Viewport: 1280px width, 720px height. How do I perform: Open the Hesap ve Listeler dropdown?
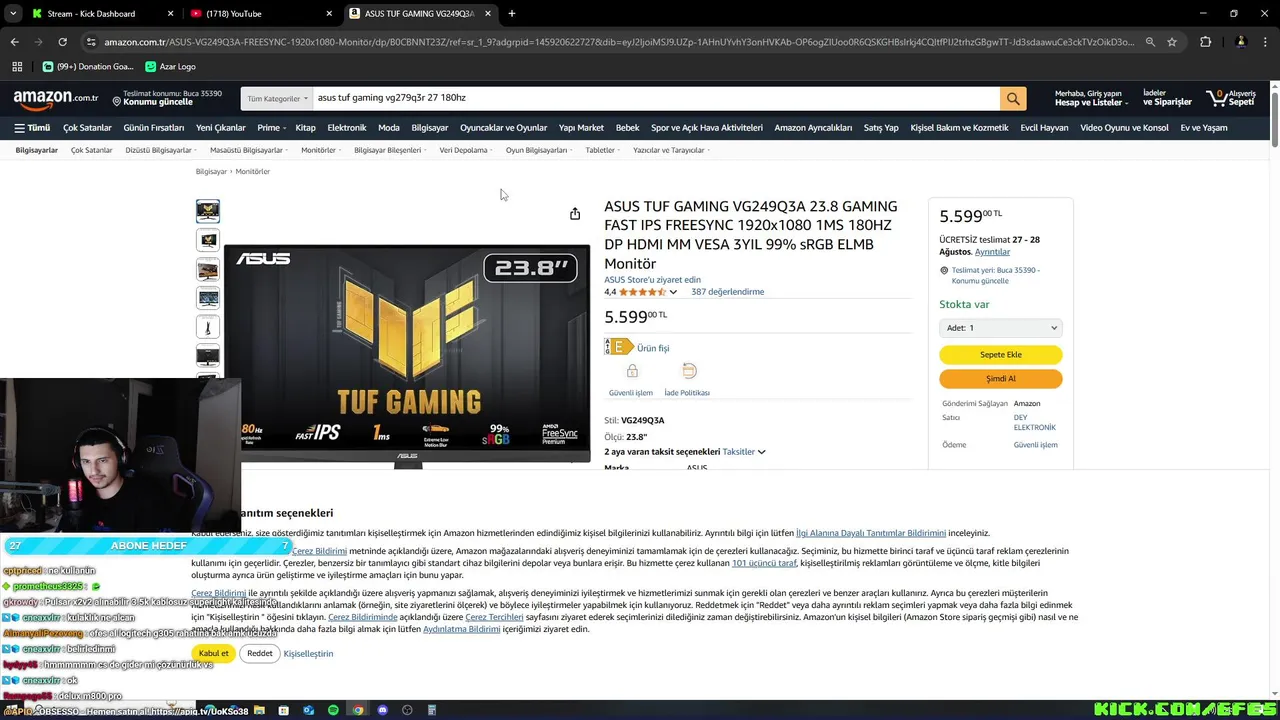click(x=1090, y=98)
